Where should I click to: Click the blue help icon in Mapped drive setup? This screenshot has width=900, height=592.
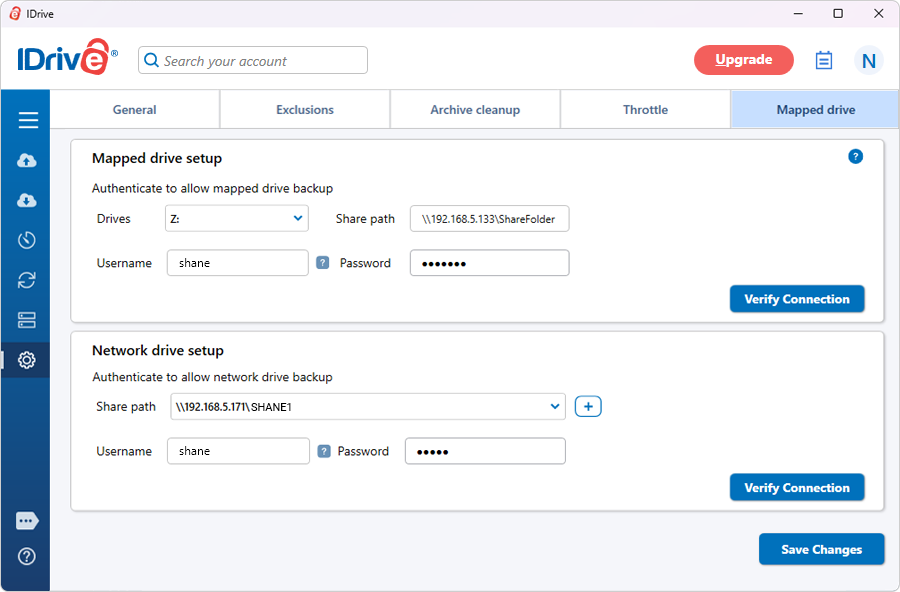(x=855, y=157)
